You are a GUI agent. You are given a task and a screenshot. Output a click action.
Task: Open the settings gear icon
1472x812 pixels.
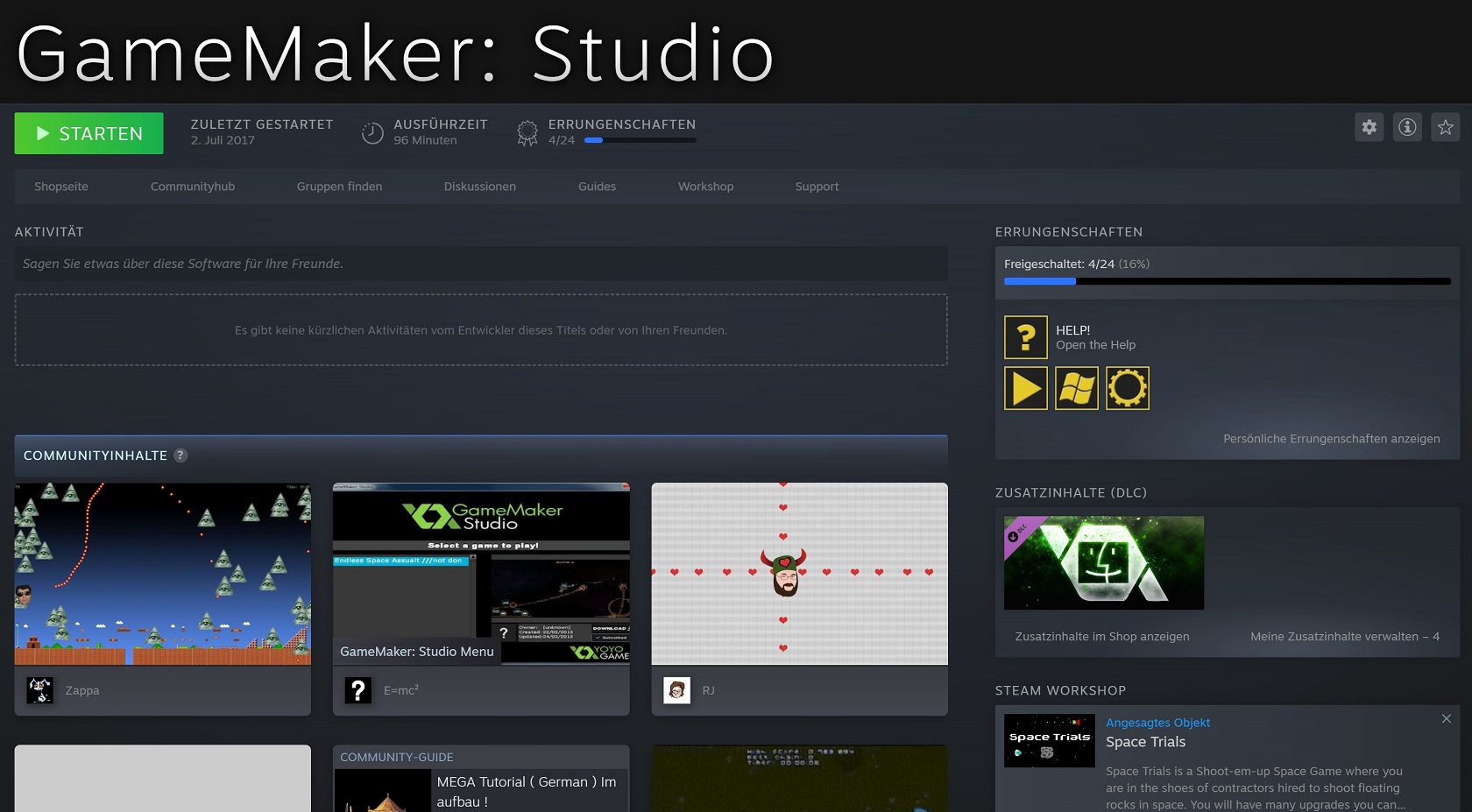(1369, 127)
